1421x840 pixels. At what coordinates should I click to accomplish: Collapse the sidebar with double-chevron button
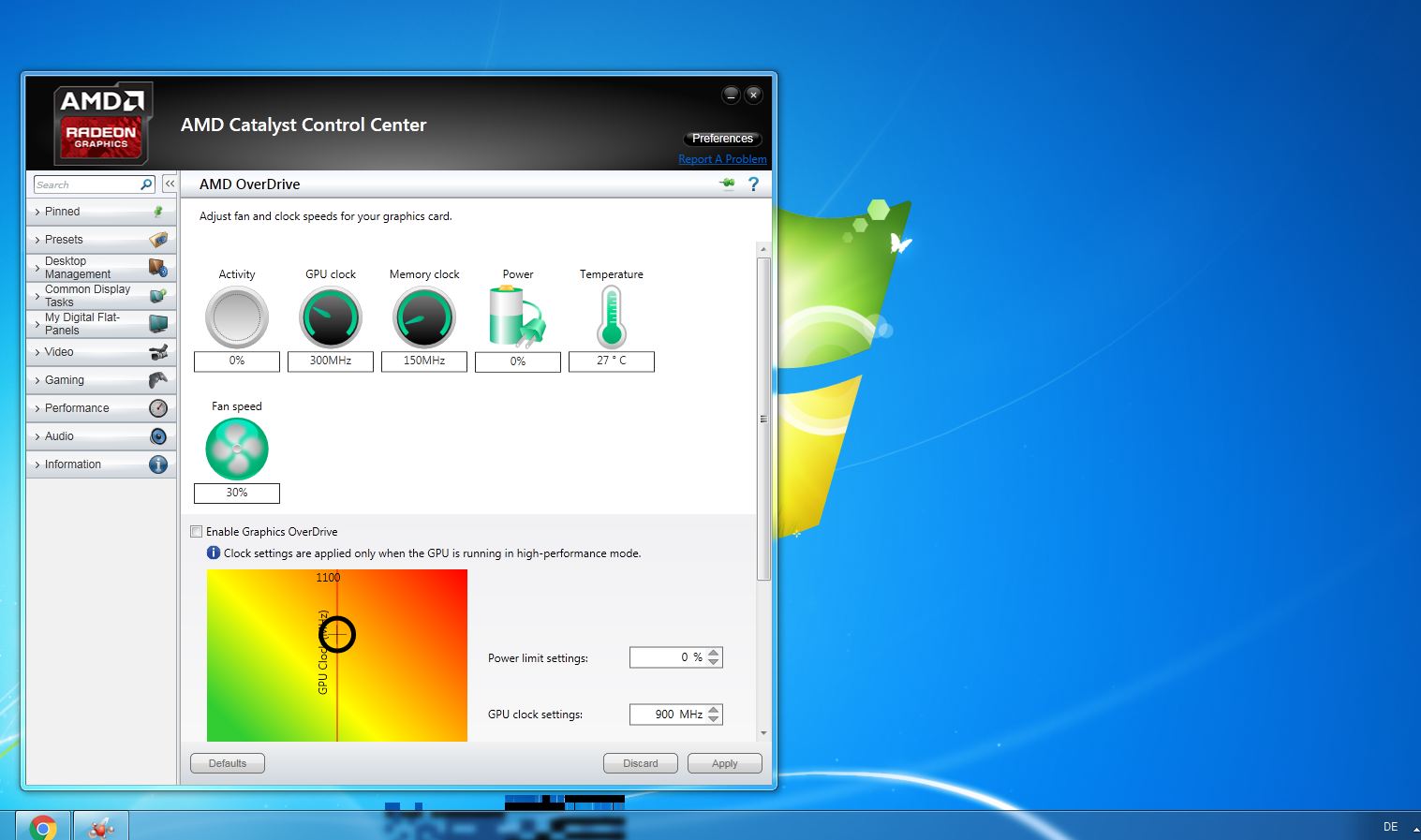tap(170, 184)
